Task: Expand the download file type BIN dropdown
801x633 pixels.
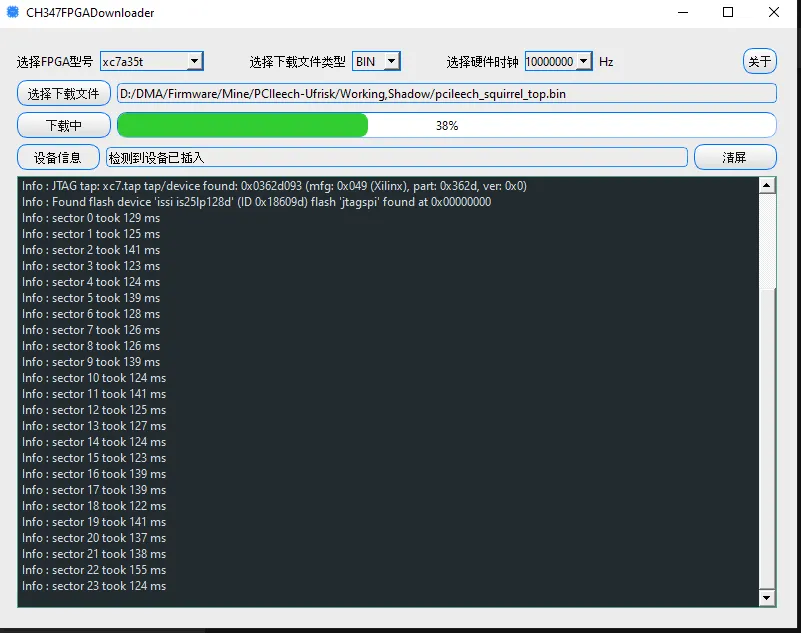Action: click(376, 62)
